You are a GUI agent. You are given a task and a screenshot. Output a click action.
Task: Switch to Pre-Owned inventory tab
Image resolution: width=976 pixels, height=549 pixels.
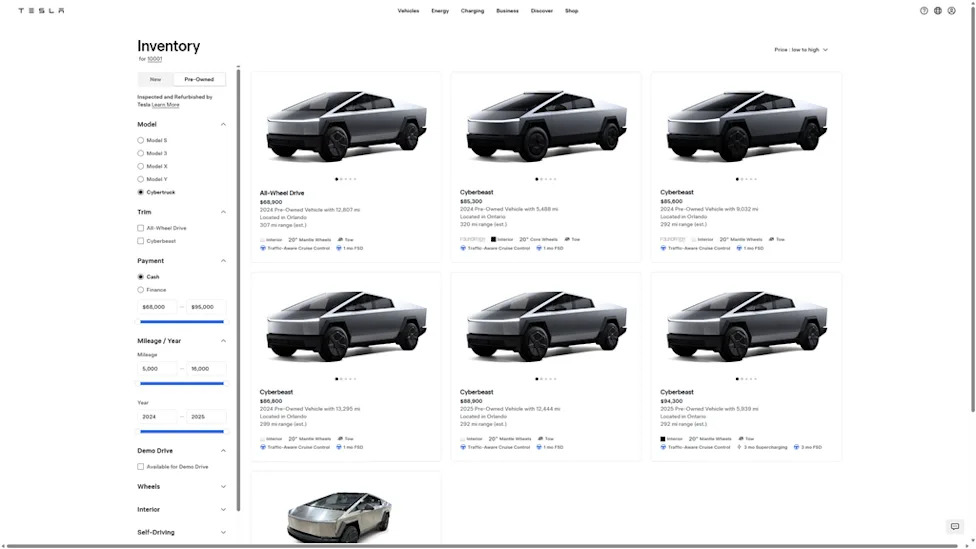(199, 80)
